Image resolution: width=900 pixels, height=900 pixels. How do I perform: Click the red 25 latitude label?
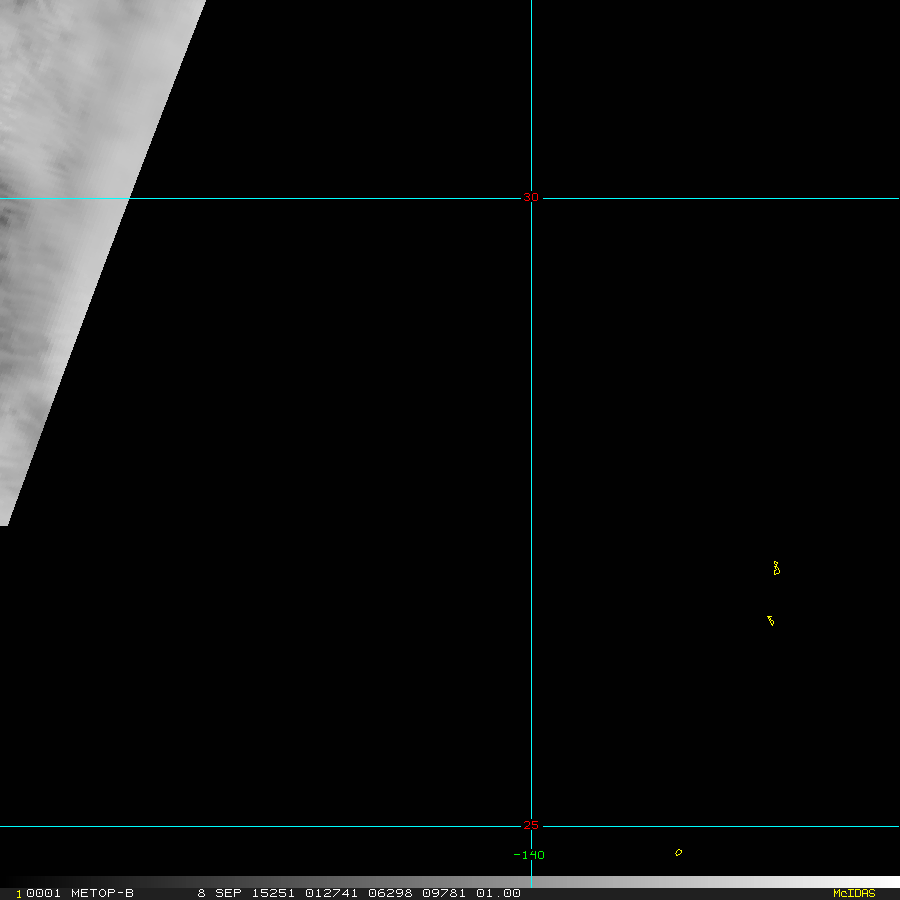pyautogui.click(x=531, y=825)
